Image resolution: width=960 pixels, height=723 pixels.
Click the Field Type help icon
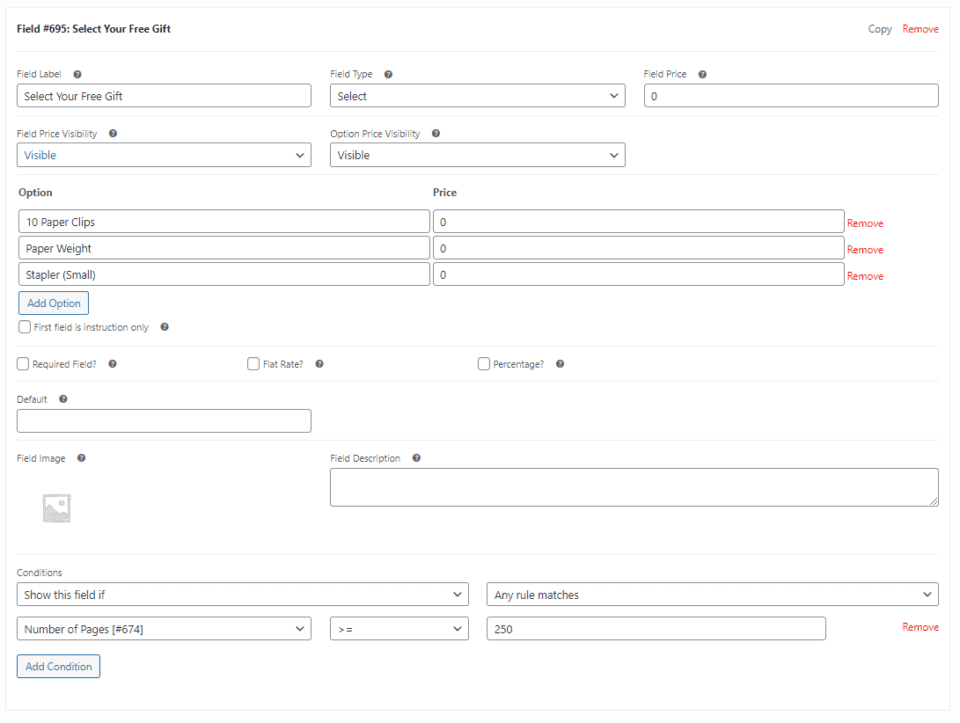[x=386, y=74]
